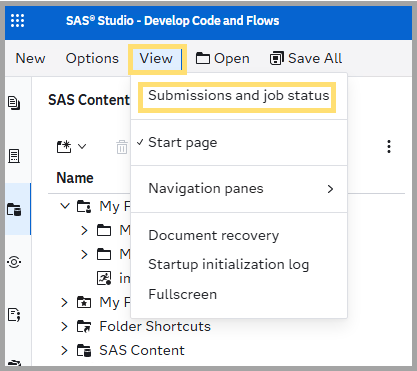Click the SAS Content folder icon in tree
This screenshot has height=371, width=417.
click(84, 351)
